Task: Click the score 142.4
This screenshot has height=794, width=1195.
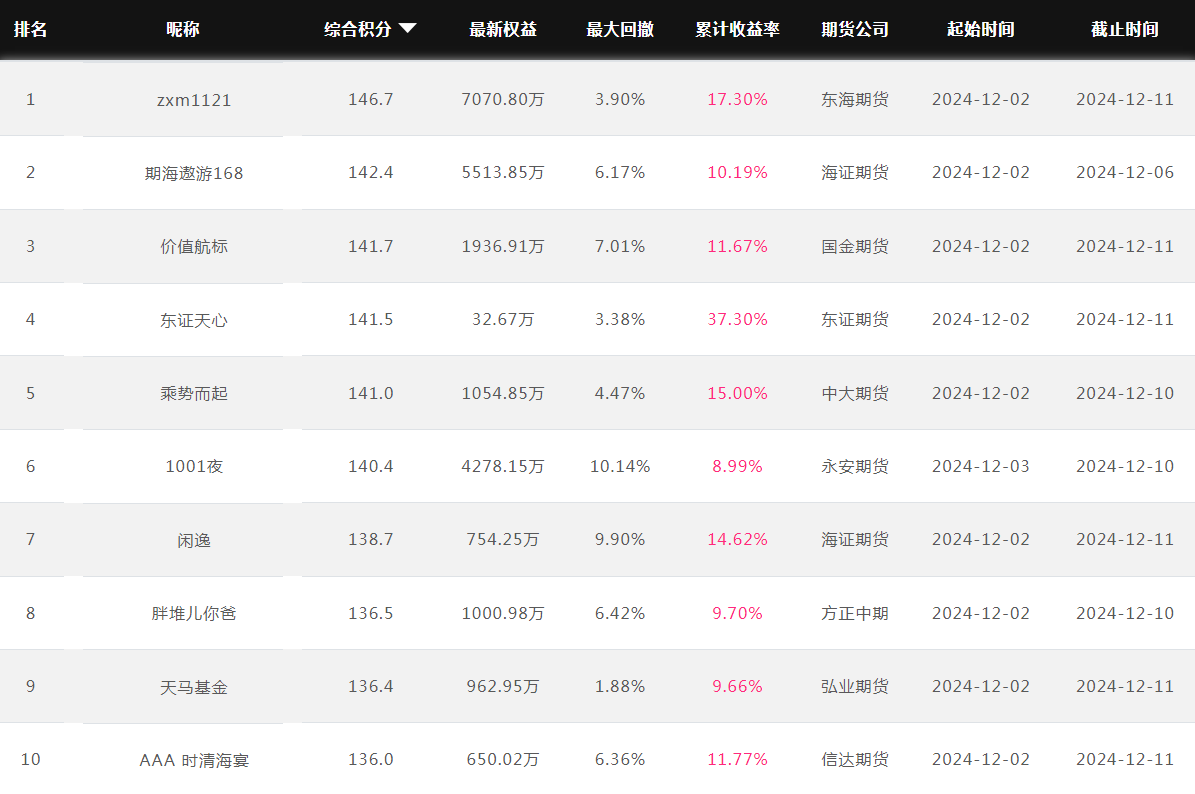Action: [x=370, y=172]
